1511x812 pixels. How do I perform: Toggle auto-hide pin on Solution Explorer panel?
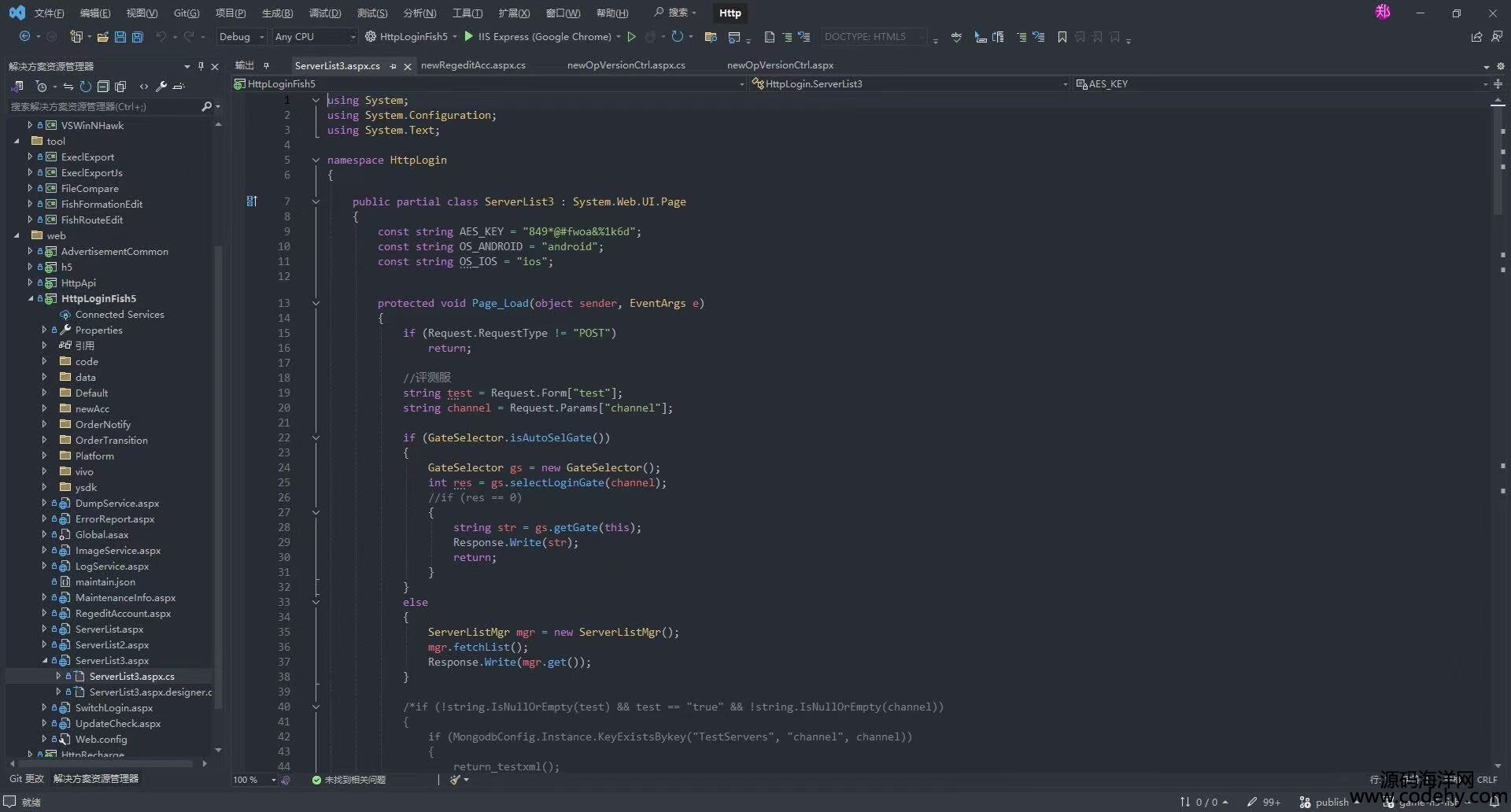[201, 66]
